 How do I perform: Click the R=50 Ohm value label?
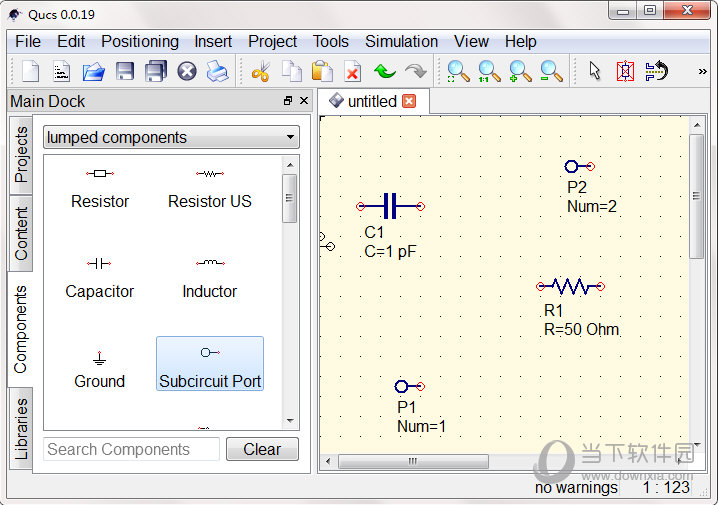(x=581, y=329)
